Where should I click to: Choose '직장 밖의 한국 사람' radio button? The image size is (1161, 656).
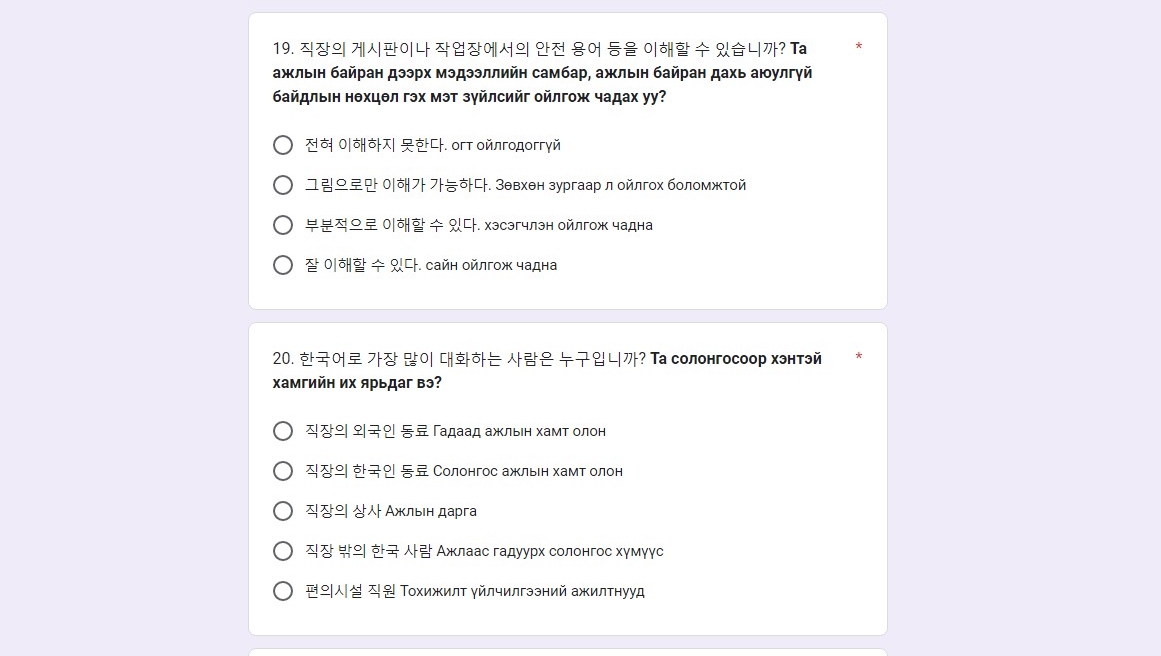(283, 551)
